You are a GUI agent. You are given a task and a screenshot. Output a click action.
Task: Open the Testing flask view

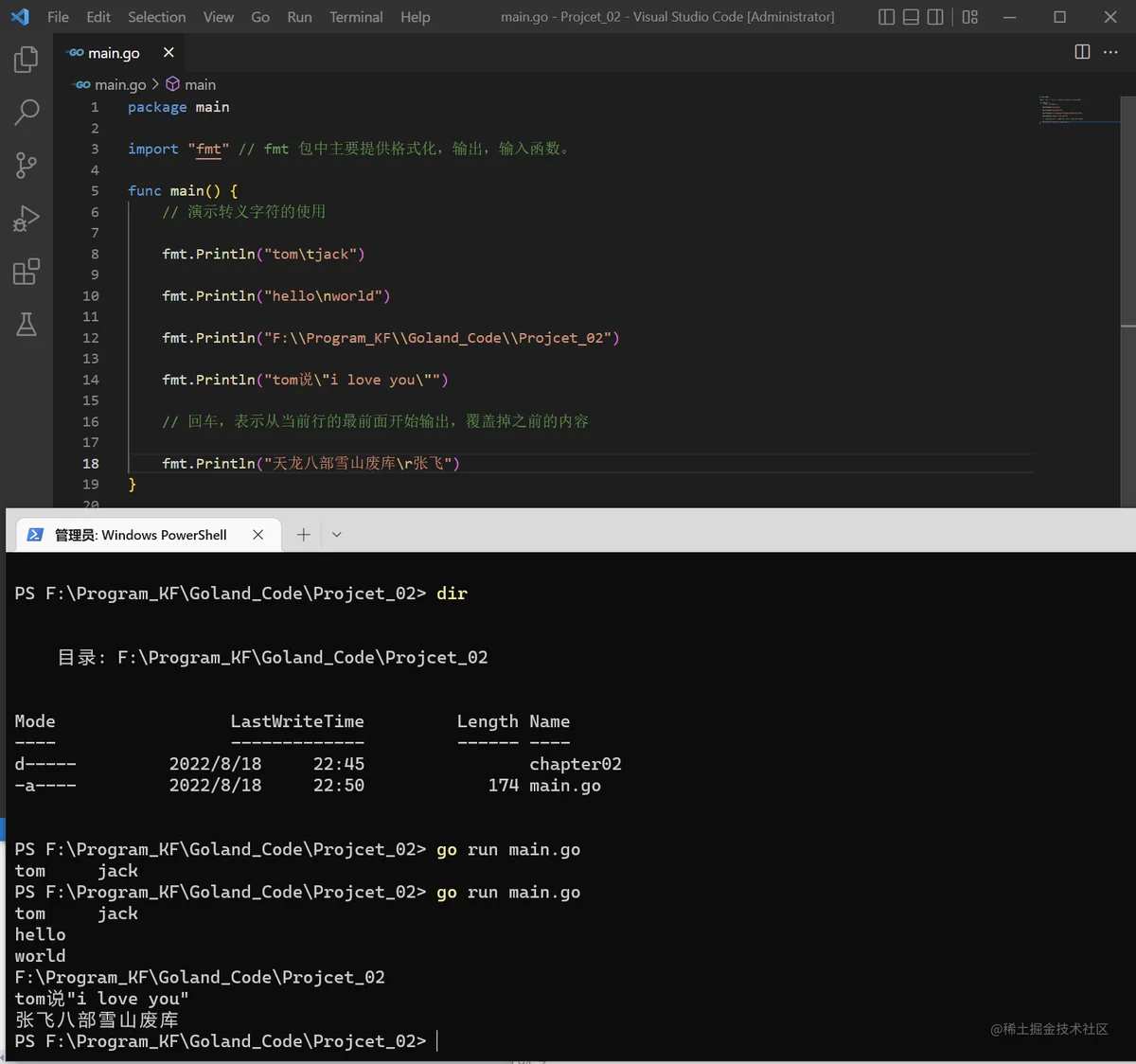pyautogui.click(x=27, y=325)
